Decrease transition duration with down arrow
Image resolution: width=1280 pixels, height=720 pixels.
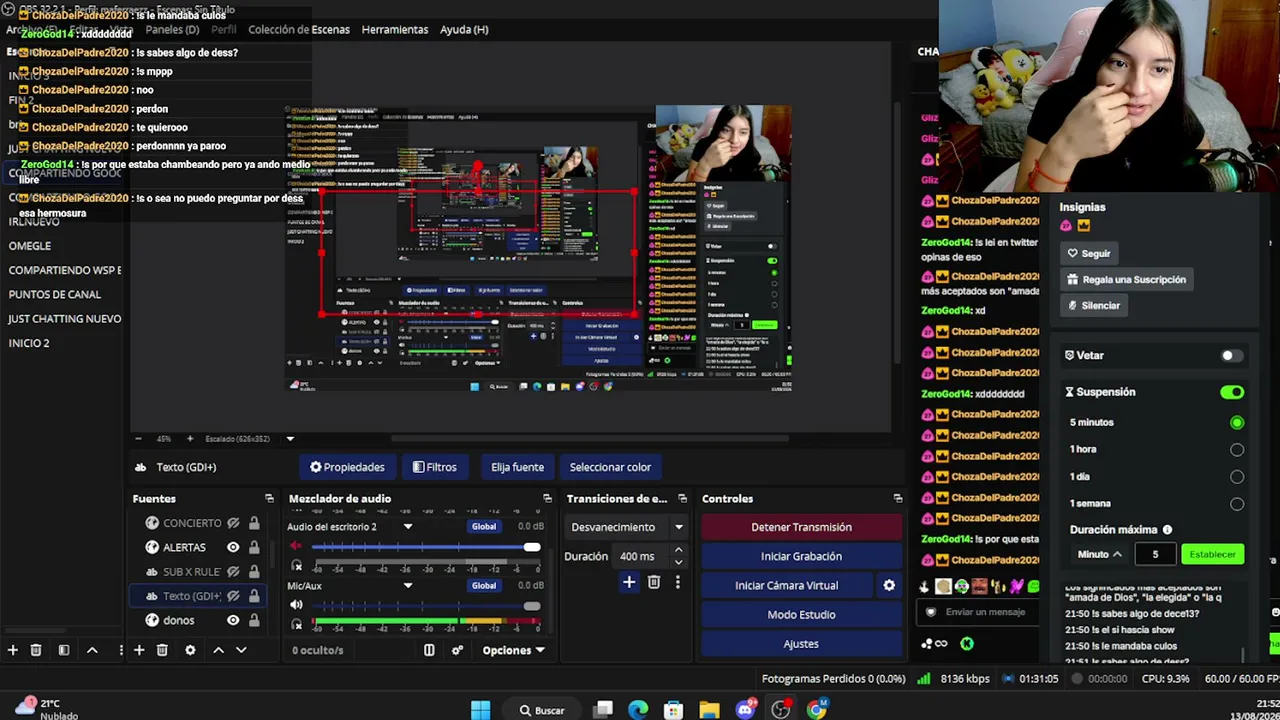(x=678, y=562)
